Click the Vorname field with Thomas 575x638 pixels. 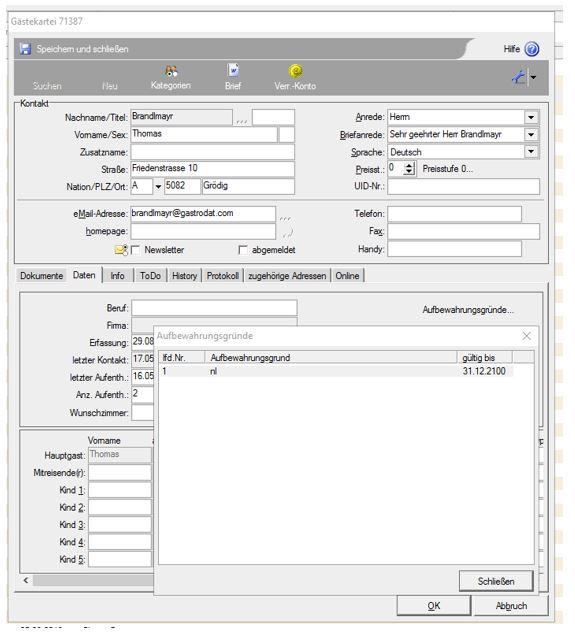pyautogui.click(x=203, y=135)
